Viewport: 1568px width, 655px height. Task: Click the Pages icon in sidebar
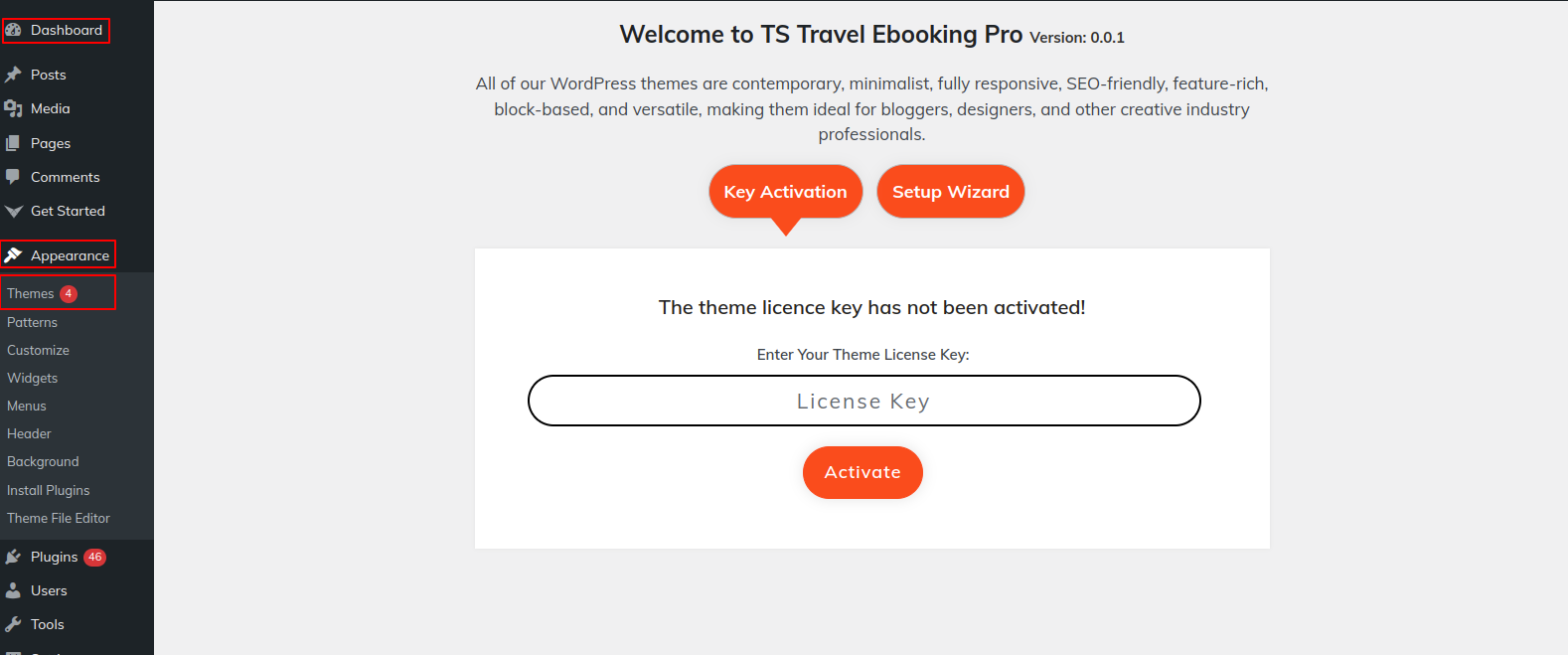click(13, 143)
